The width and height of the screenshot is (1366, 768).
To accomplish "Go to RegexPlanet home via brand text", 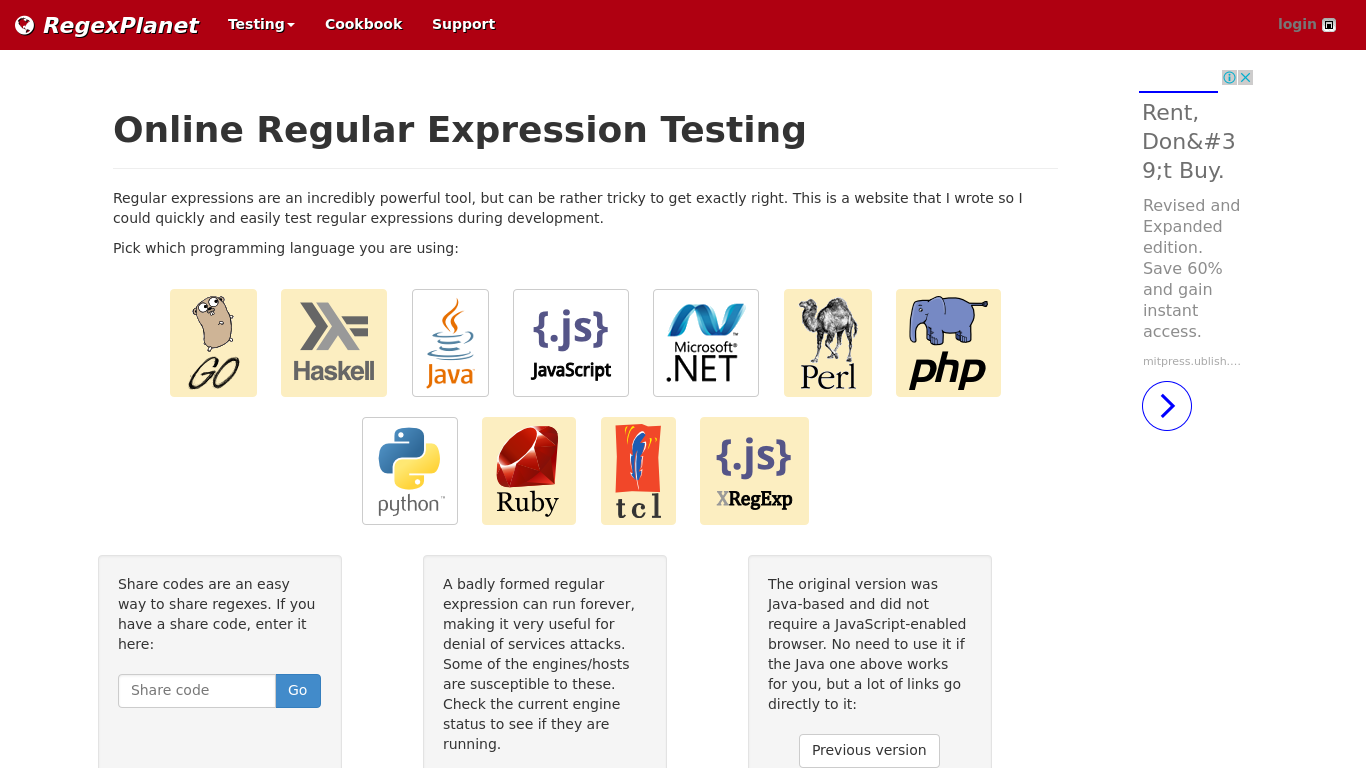I will click(121, 25).
